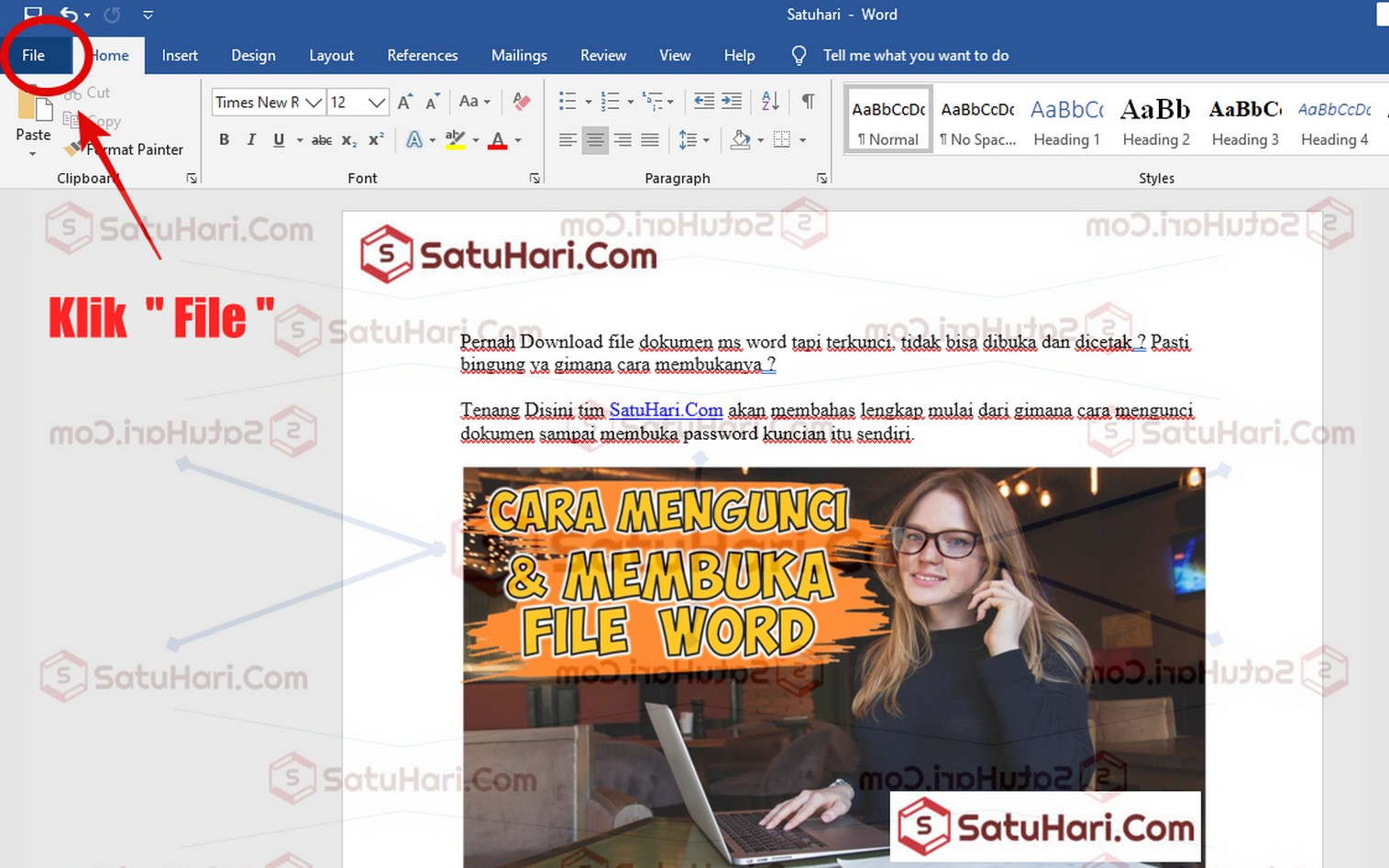Click the Multilevel List icon
Viewport: 1389px width, 868px height.
652,101
